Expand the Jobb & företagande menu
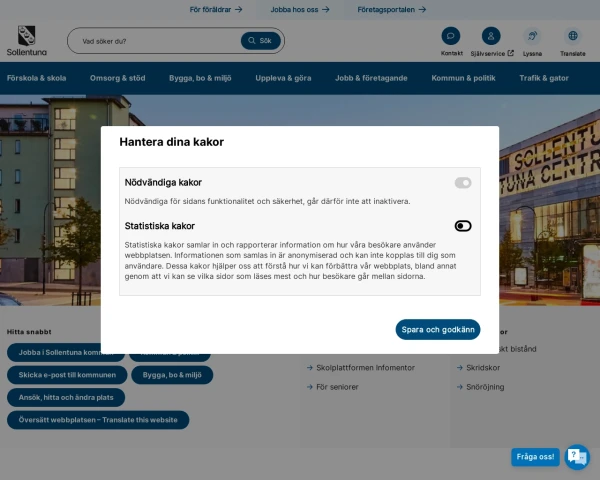The height and width of the screenshot is (480, 600). click(372, 77)
